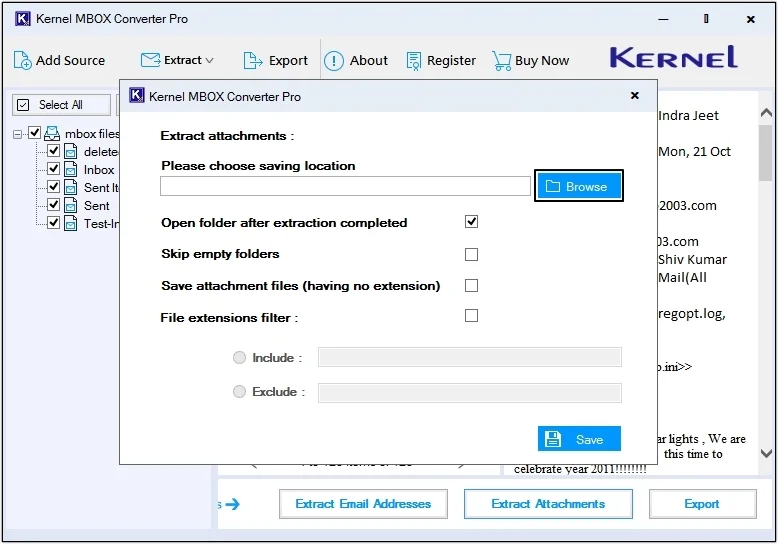
Task: Click the Extract Attachments button
Action: (x=548, y=504)
